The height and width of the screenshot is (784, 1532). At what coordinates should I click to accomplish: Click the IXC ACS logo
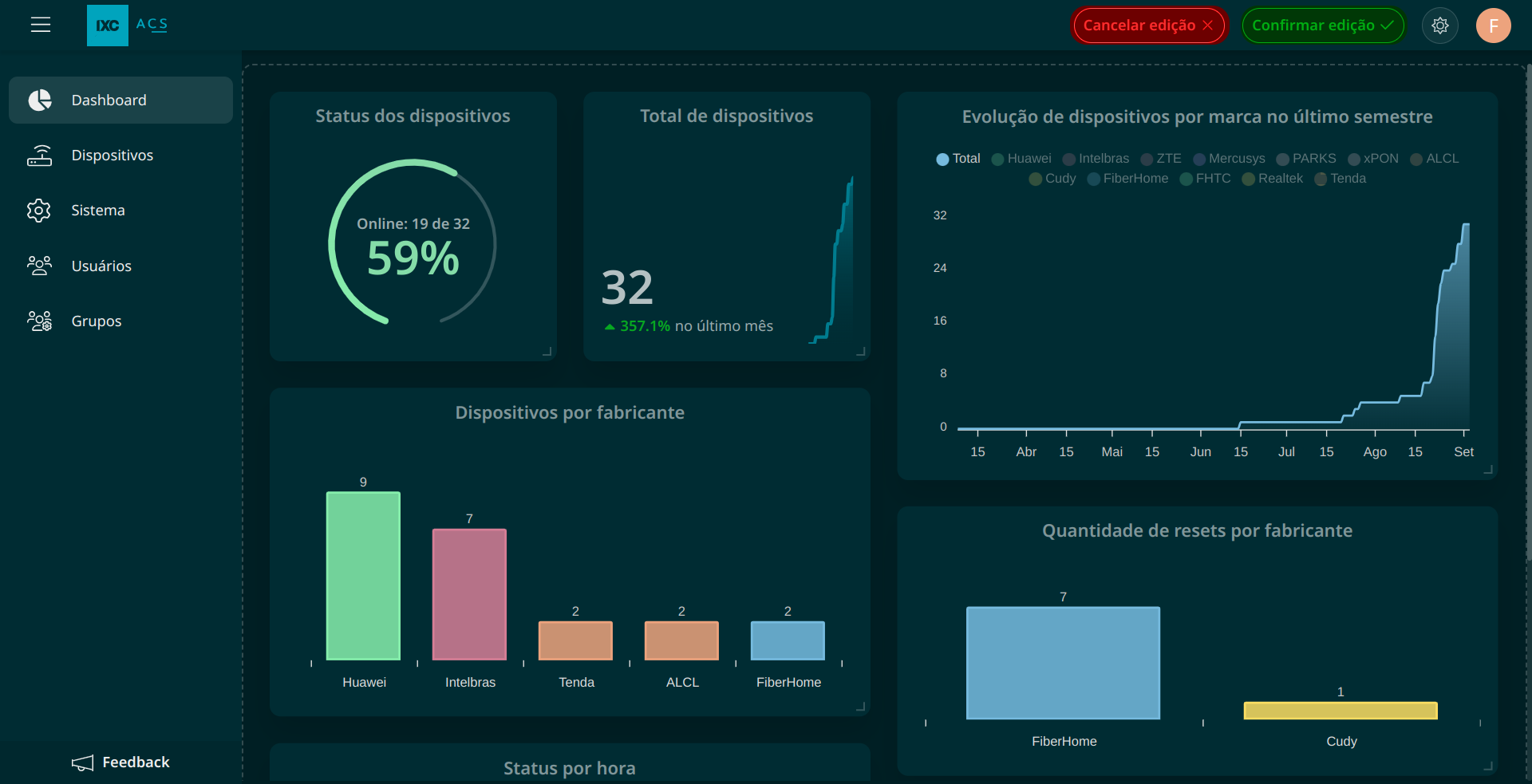tap(128, 25)
